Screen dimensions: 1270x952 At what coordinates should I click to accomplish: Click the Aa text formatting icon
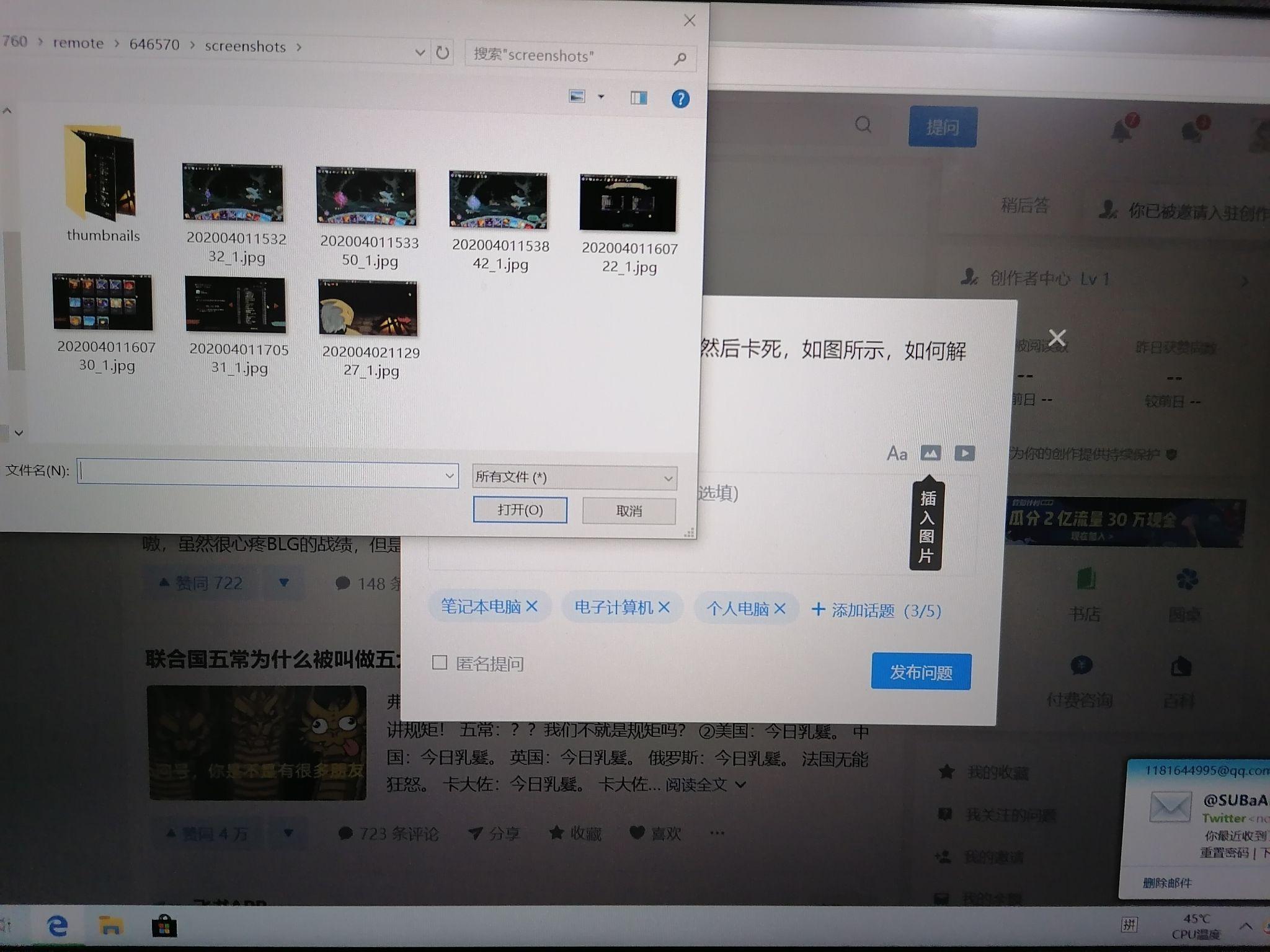(x=897, y=454)
